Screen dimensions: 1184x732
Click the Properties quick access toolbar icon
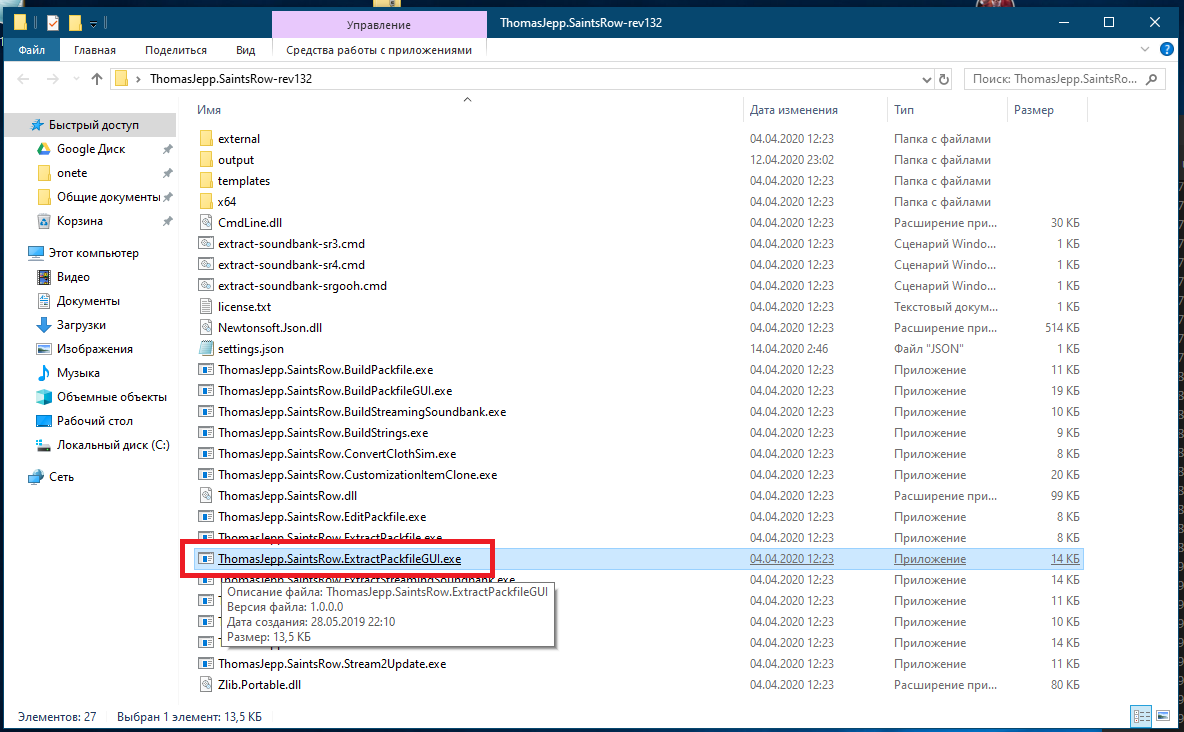(x=53, y=23)
